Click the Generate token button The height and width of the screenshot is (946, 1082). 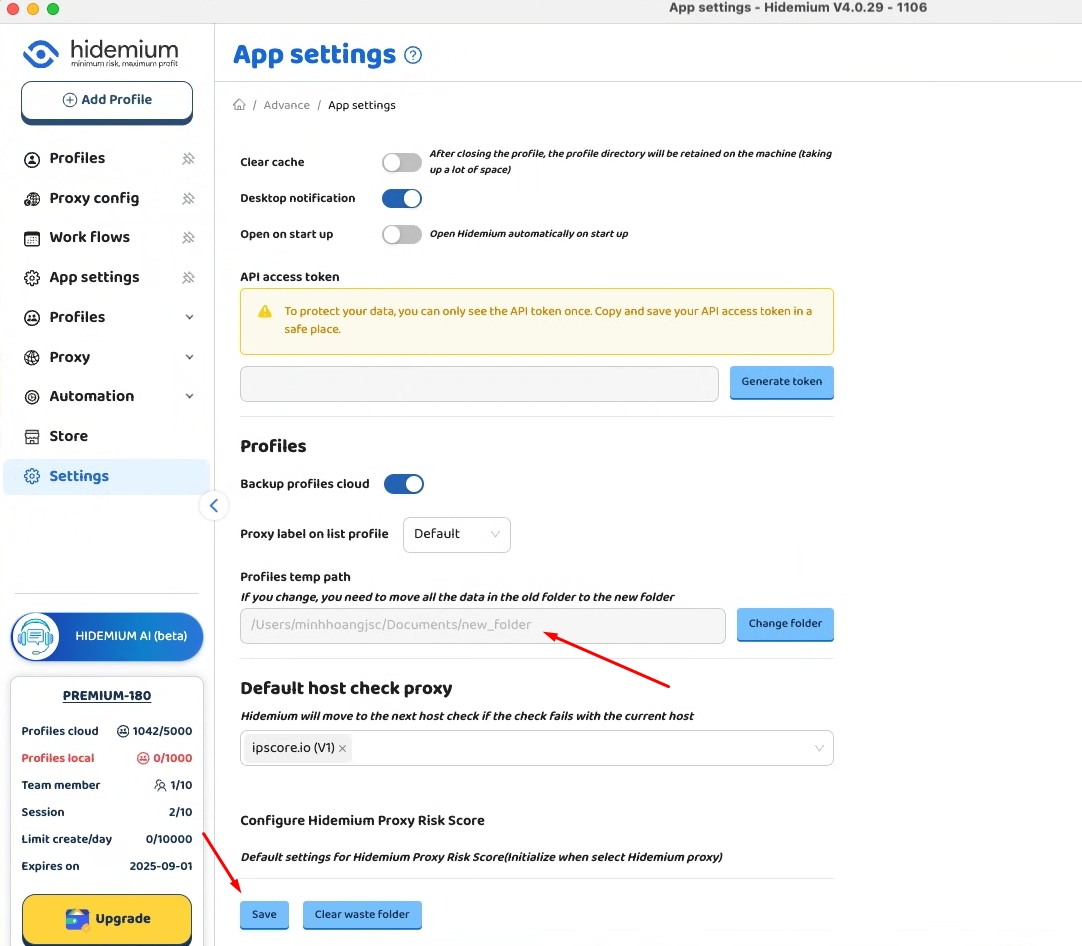[781, 382]
